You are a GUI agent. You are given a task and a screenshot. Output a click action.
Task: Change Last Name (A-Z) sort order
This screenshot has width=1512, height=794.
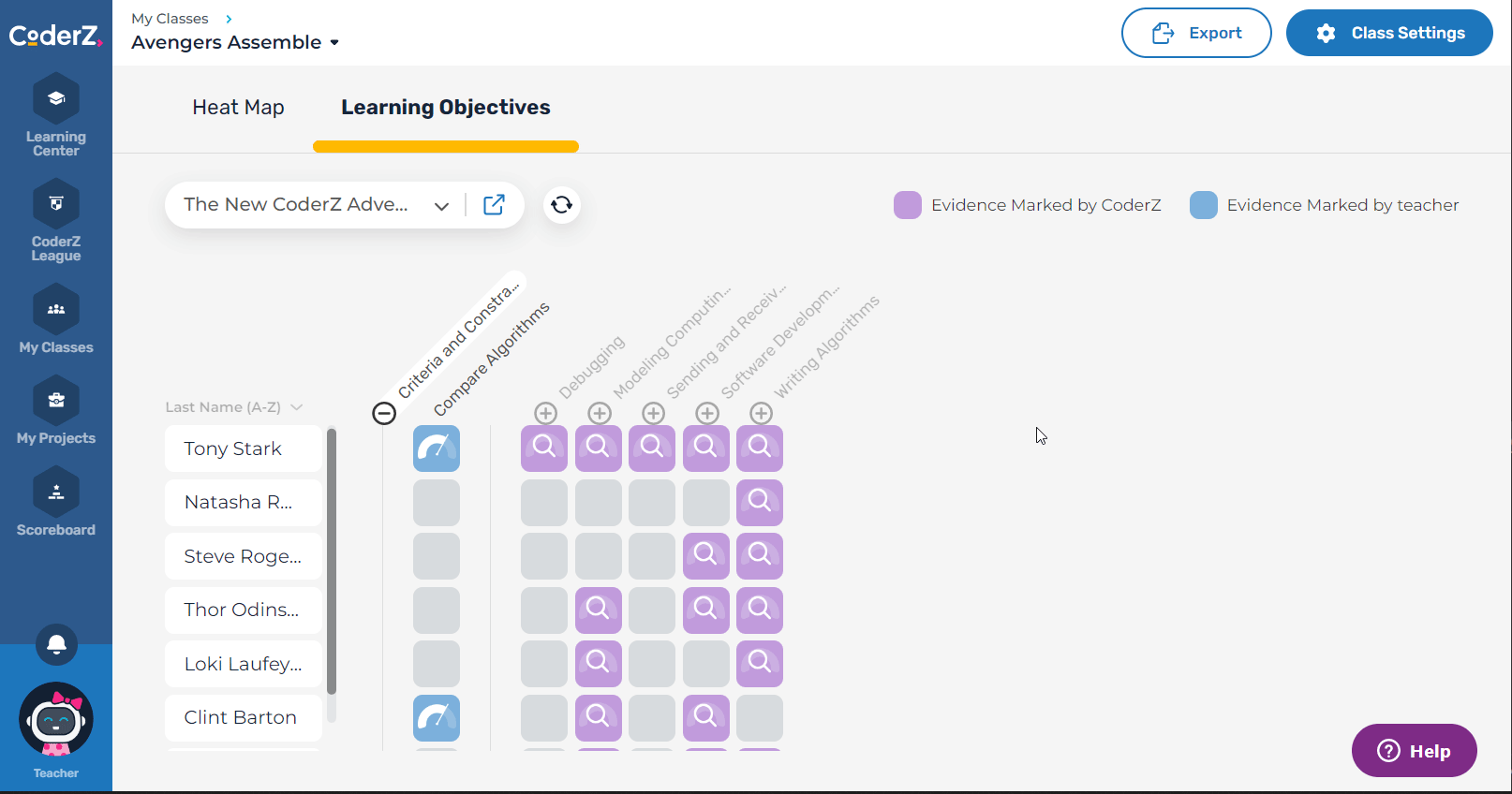[234, 407]
